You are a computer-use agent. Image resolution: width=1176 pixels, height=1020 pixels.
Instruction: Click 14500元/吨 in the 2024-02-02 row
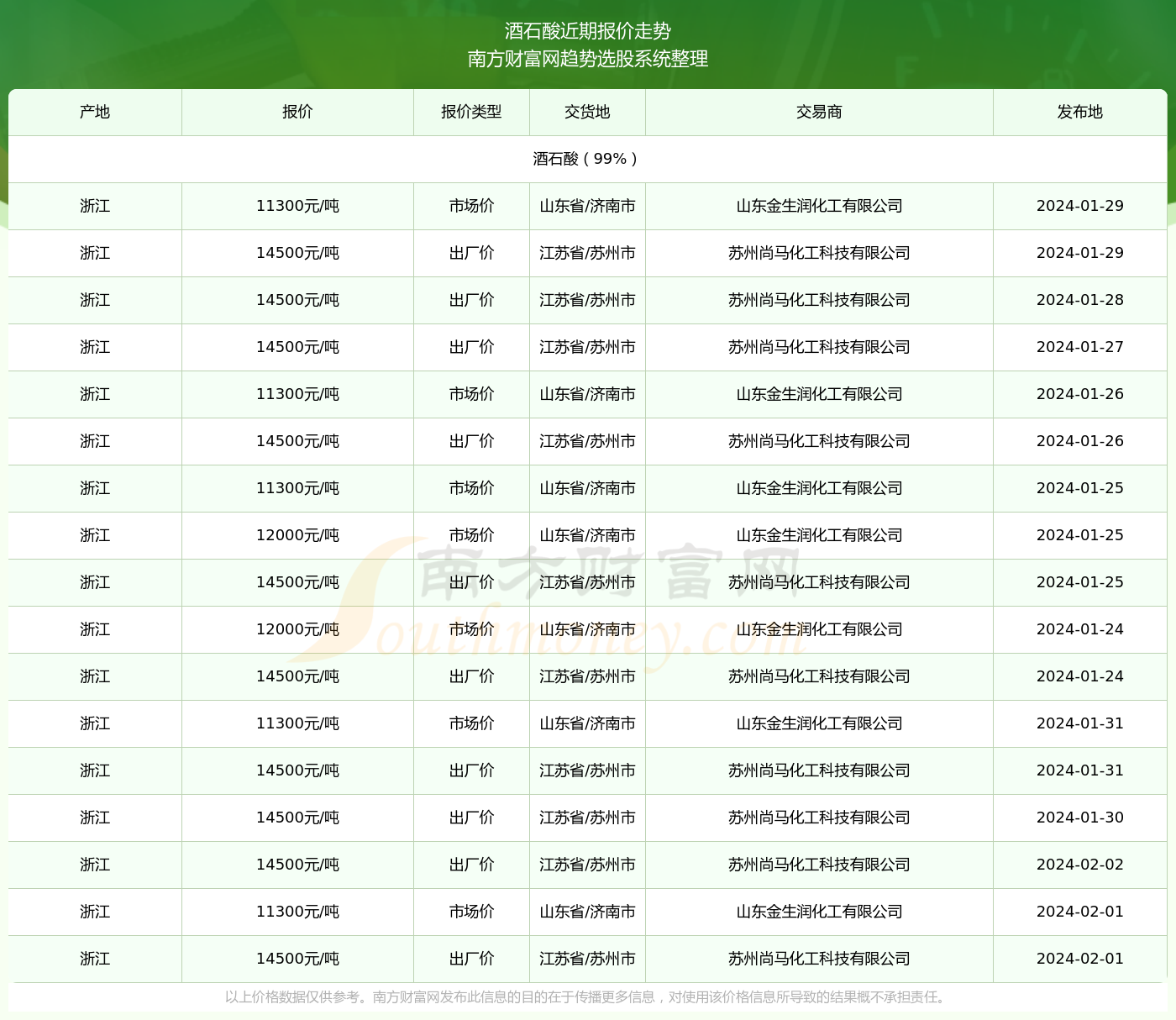pyautogui.click(x=297, y=865)
